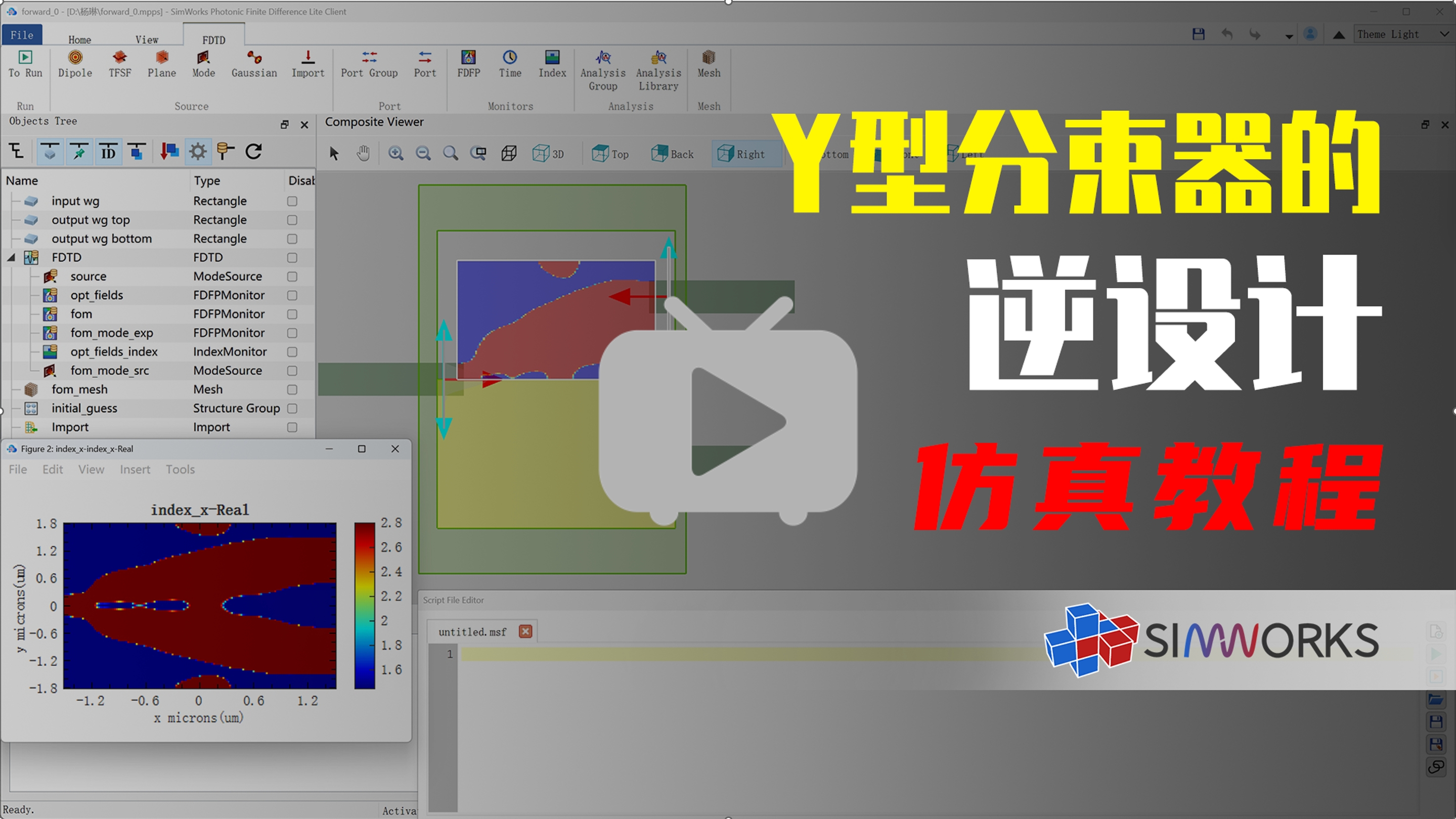
Task: Toggle disable checkbox for input wg
Action: [x=292, y=201]
